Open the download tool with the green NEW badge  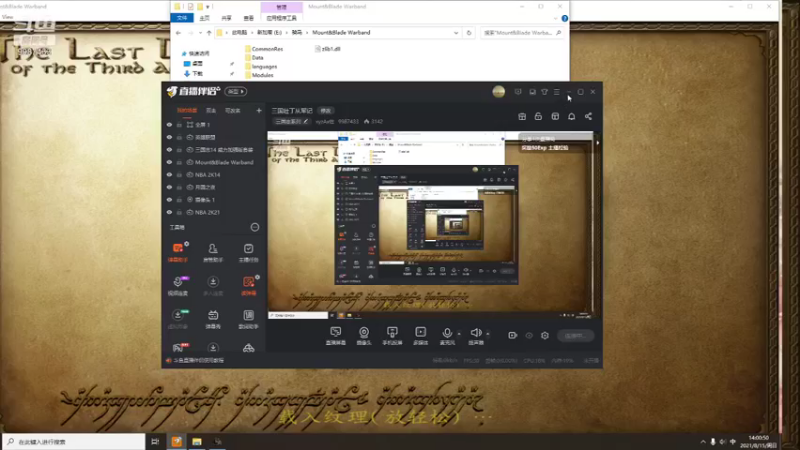pyautogui.click(x=178, y=319)
